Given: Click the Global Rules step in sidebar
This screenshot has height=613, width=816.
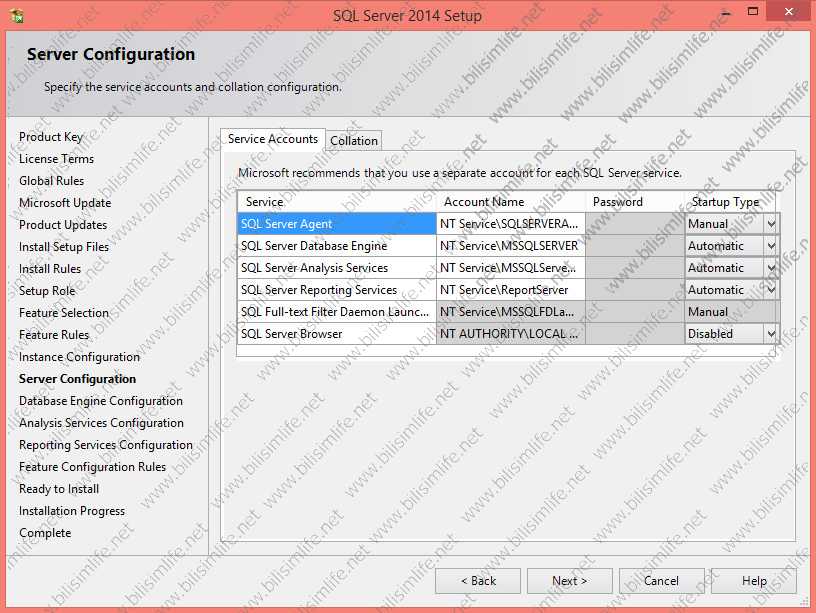Looking at the screenshot, I should pos(52,181).
